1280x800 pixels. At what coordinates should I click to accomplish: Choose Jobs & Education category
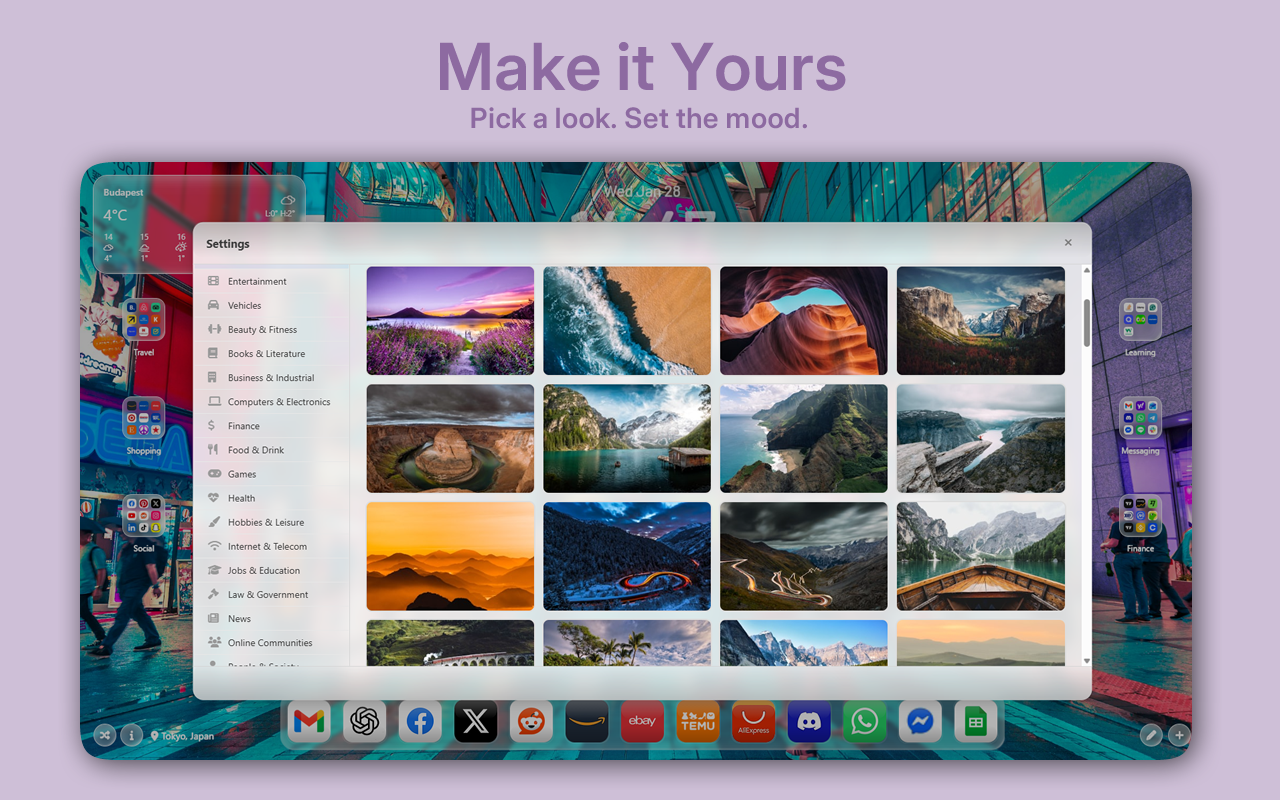(x=272, y=570)
